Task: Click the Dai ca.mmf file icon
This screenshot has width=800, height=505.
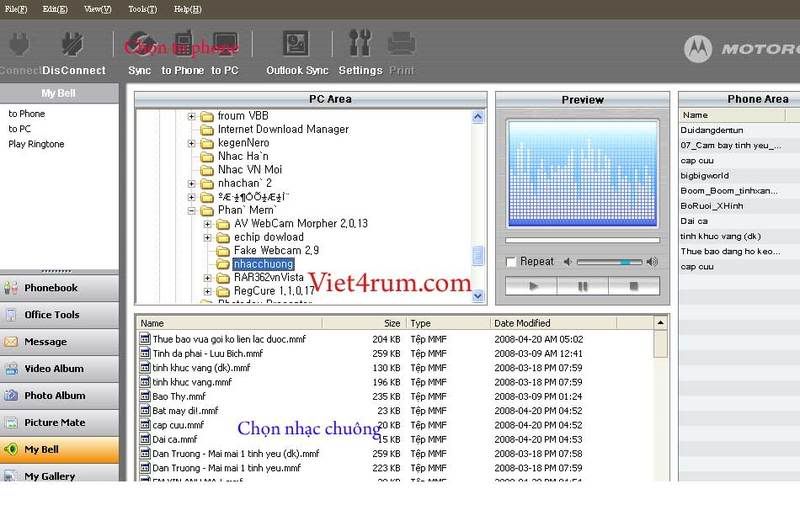Action: 145,439
